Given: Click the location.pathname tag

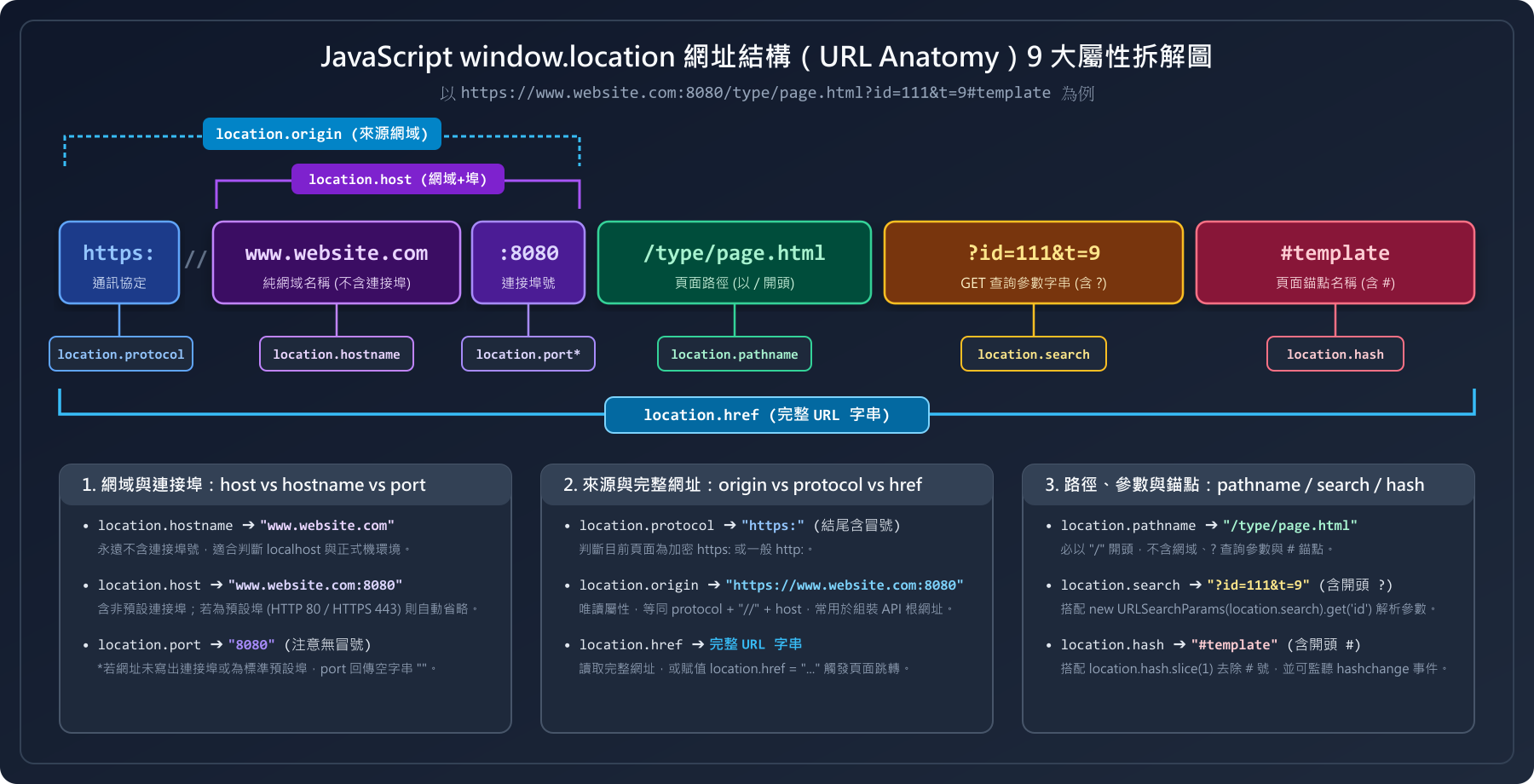Looking at the screenshot, I should pyautogui.click(x=735, y=354).
